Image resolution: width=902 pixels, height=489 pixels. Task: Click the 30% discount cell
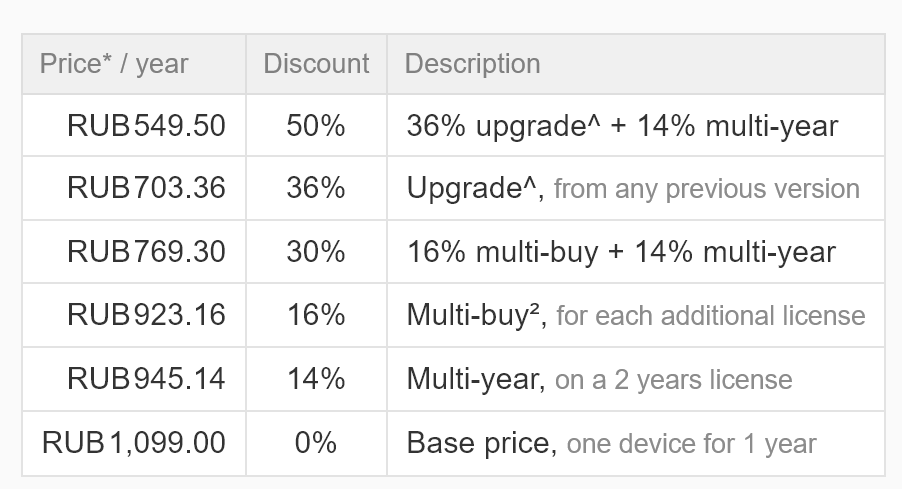click(316, 251)
